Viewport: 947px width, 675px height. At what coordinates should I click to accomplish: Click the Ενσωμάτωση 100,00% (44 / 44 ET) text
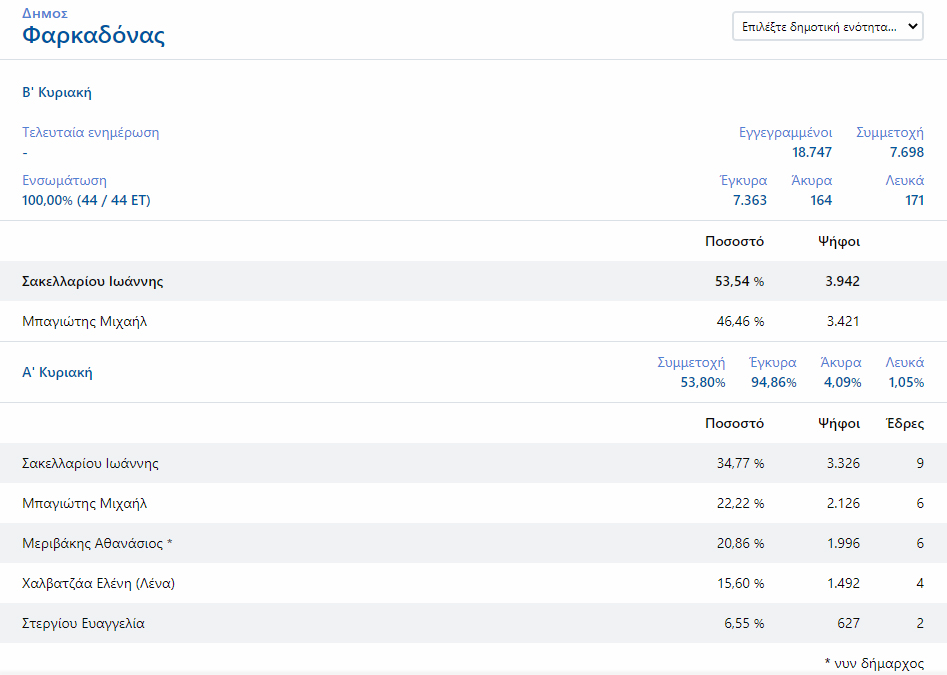click(86, 200)
